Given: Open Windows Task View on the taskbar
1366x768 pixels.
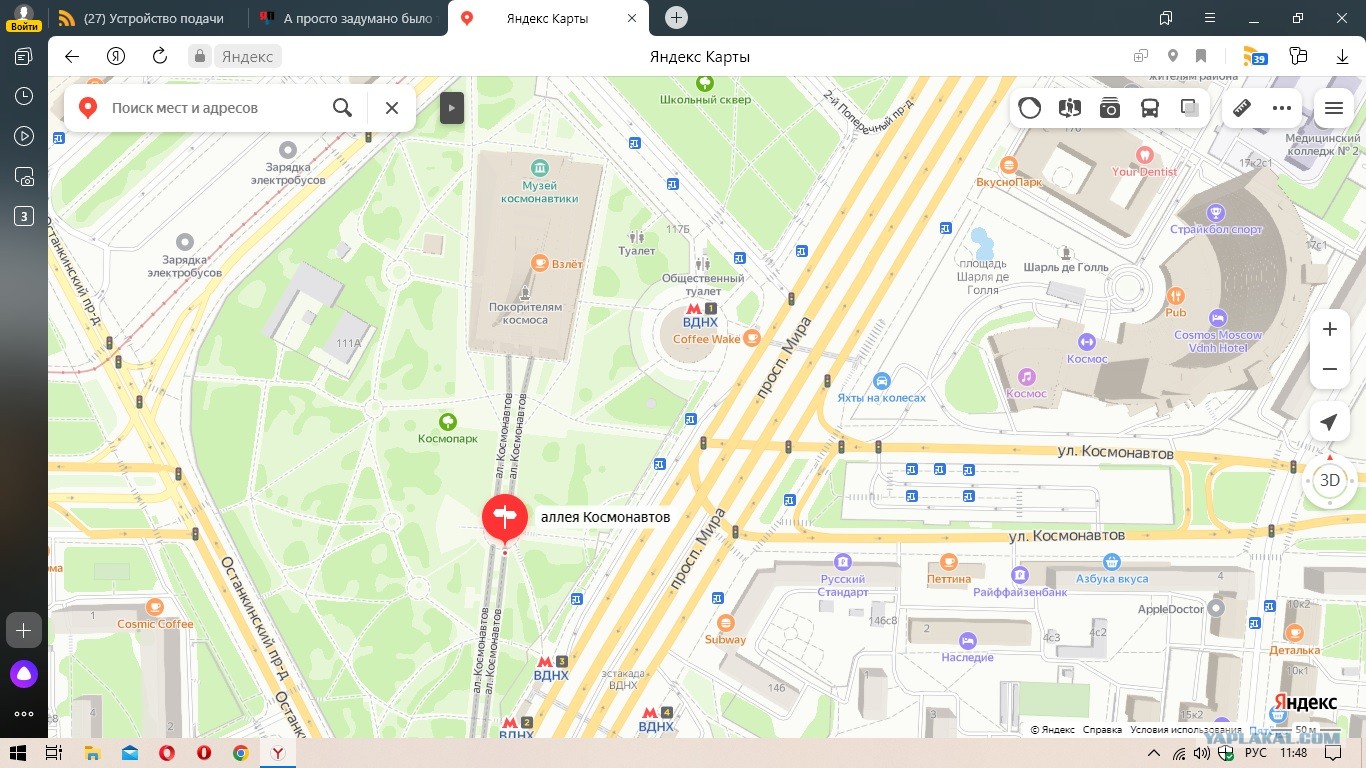Looking at the screenshot, I should 54,753.
